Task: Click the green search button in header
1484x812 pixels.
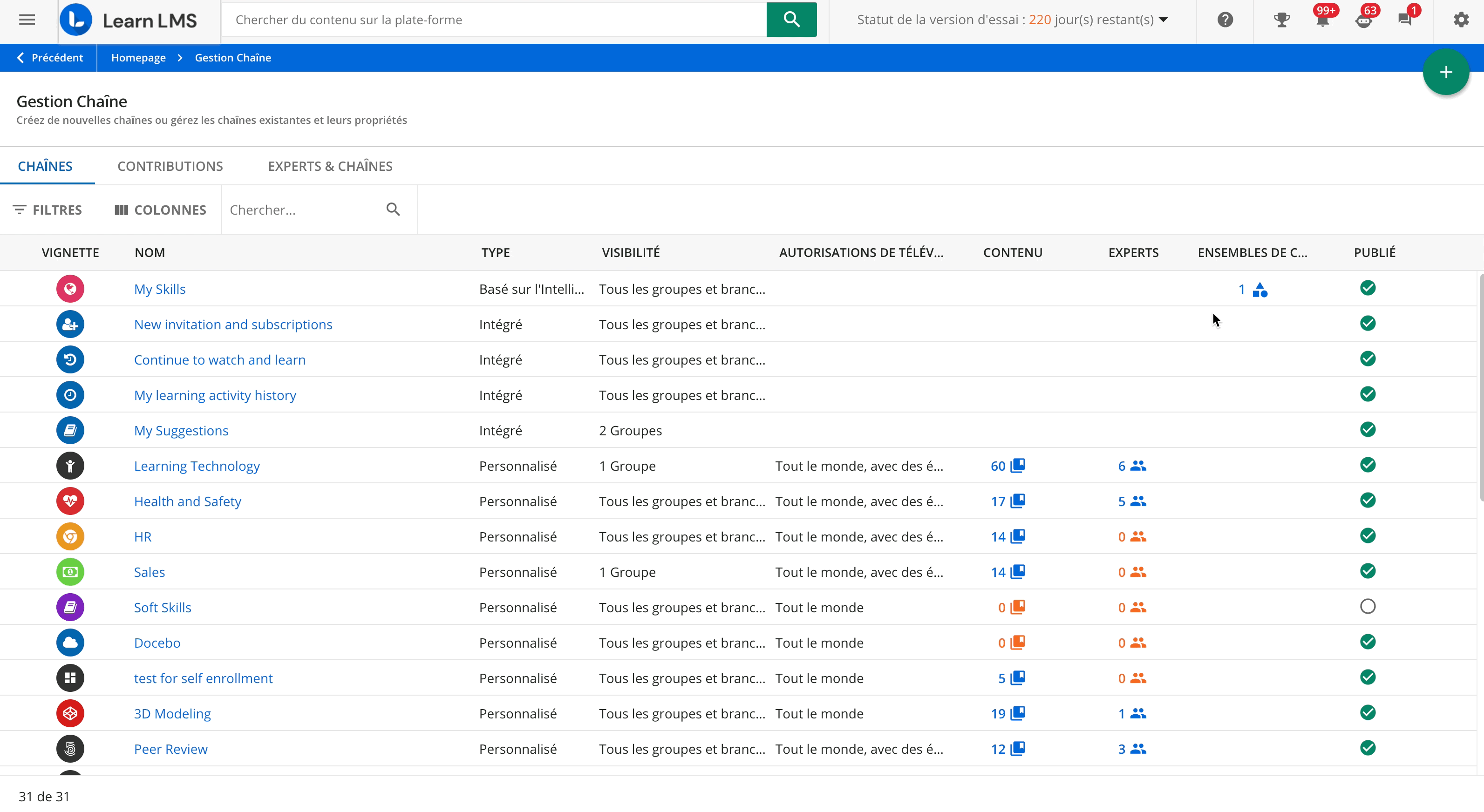Action: pos(791,20)
